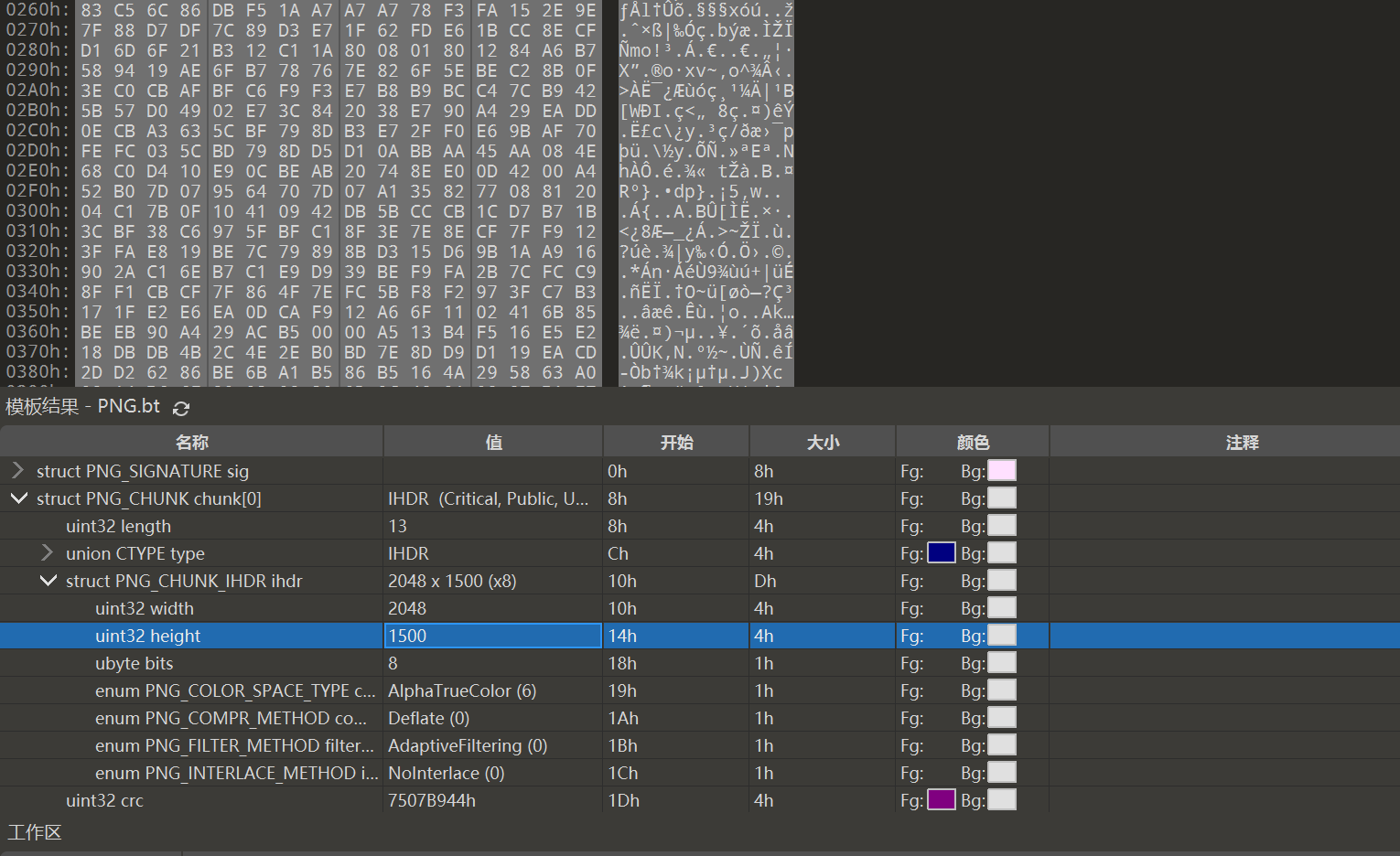Click the 名称 column header
This screenshot has height=856, width=1400.
pos(192,442)
